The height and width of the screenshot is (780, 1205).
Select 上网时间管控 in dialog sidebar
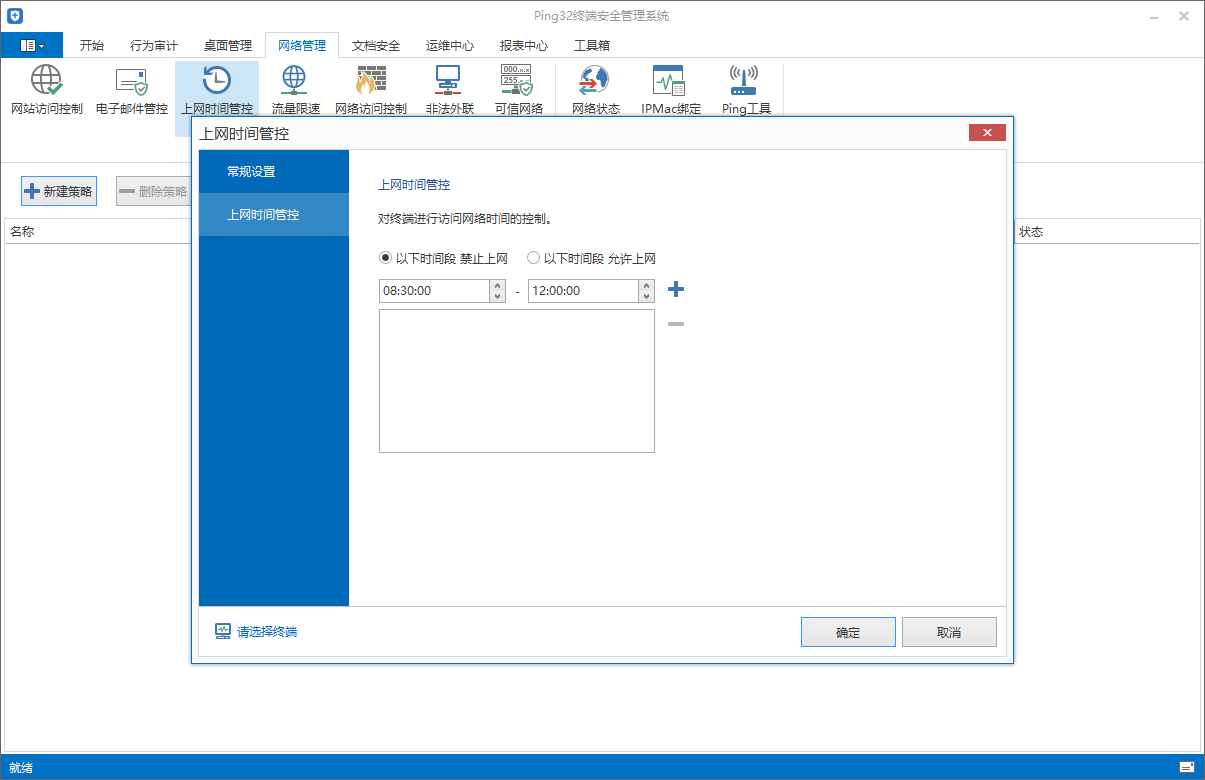(274, 215)
